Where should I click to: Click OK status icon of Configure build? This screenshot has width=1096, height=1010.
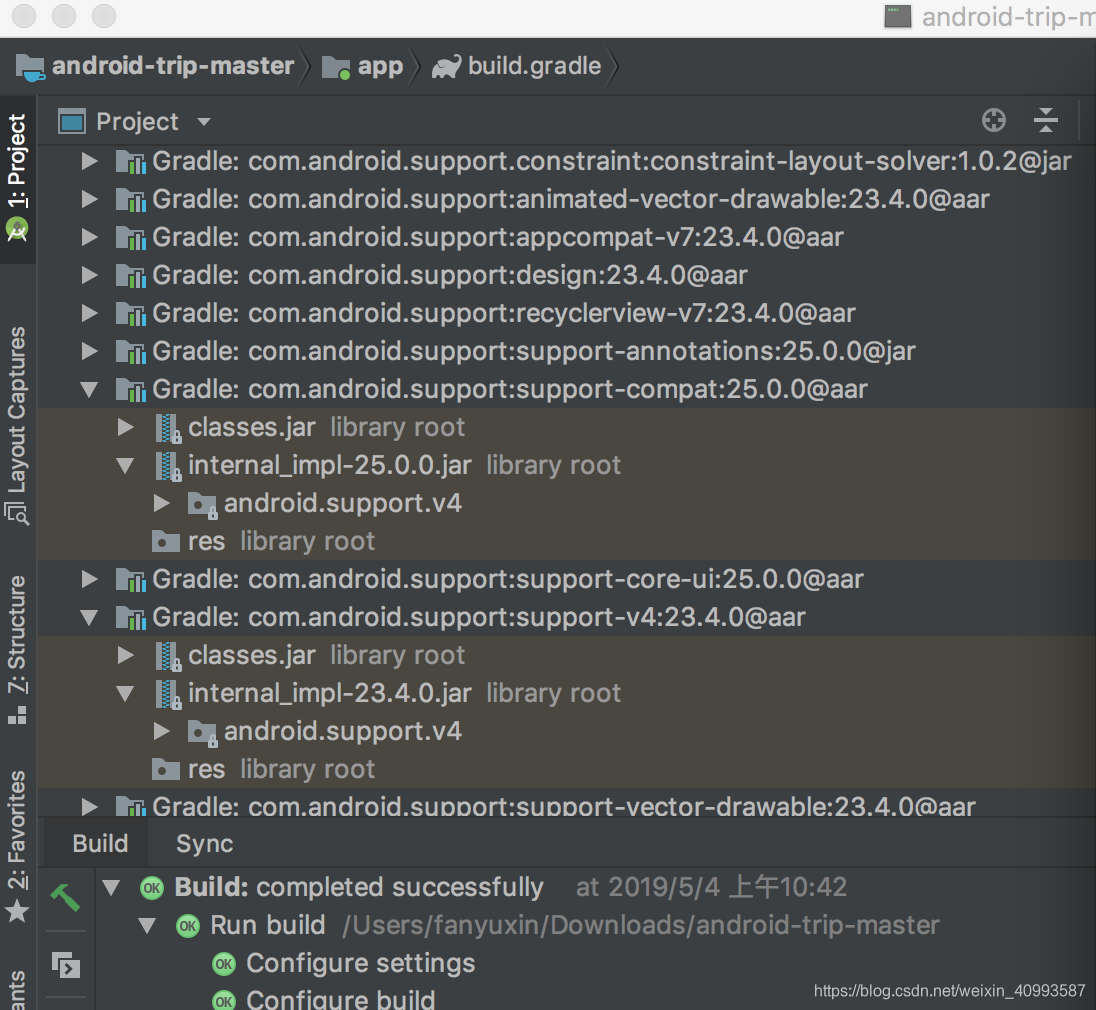(224, 1001)
